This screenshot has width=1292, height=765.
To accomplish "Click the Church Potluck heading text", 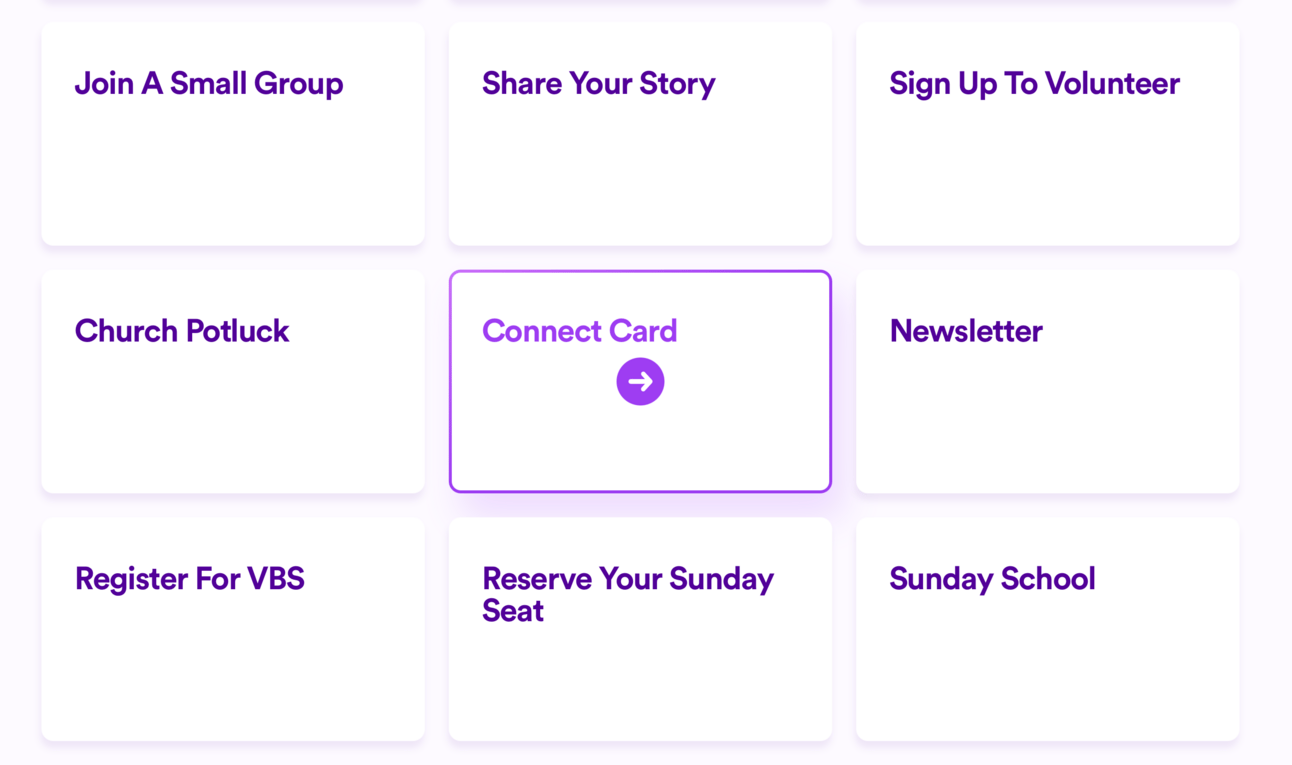I will [182, 331].
